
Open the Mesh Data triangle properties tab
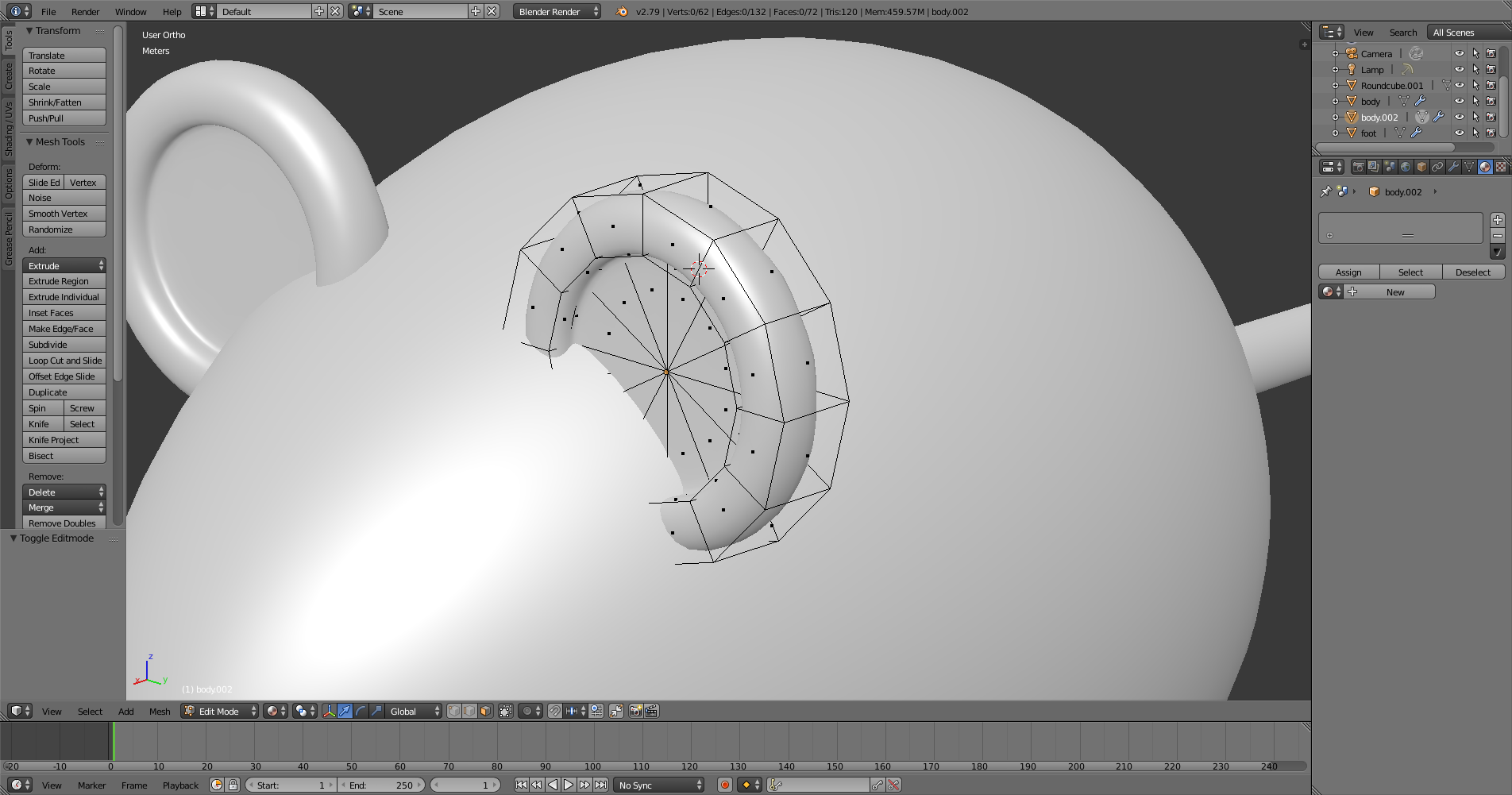[x=1469, y=167]
